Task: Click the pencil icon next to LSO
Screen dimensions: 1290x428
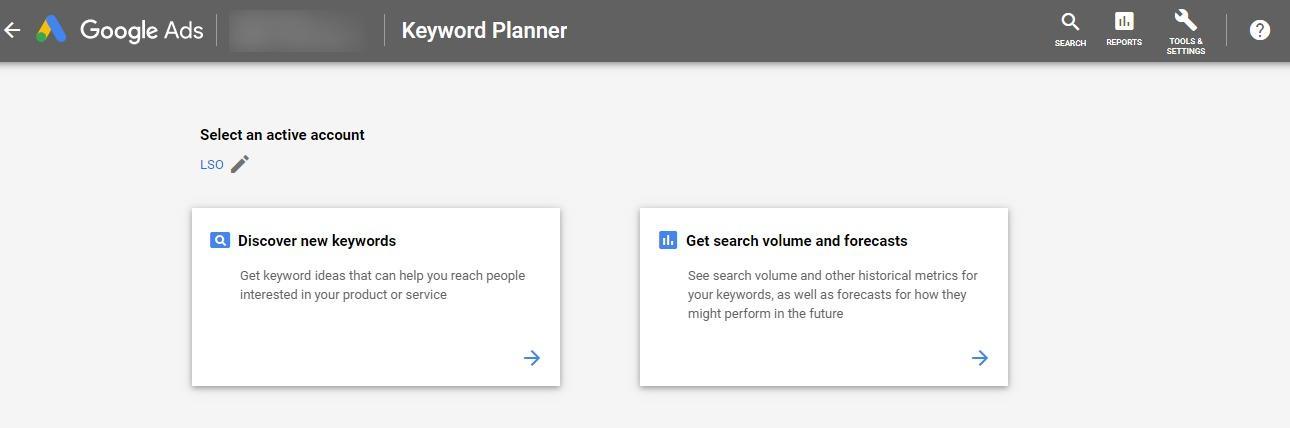Action: (x=240, y=164)
